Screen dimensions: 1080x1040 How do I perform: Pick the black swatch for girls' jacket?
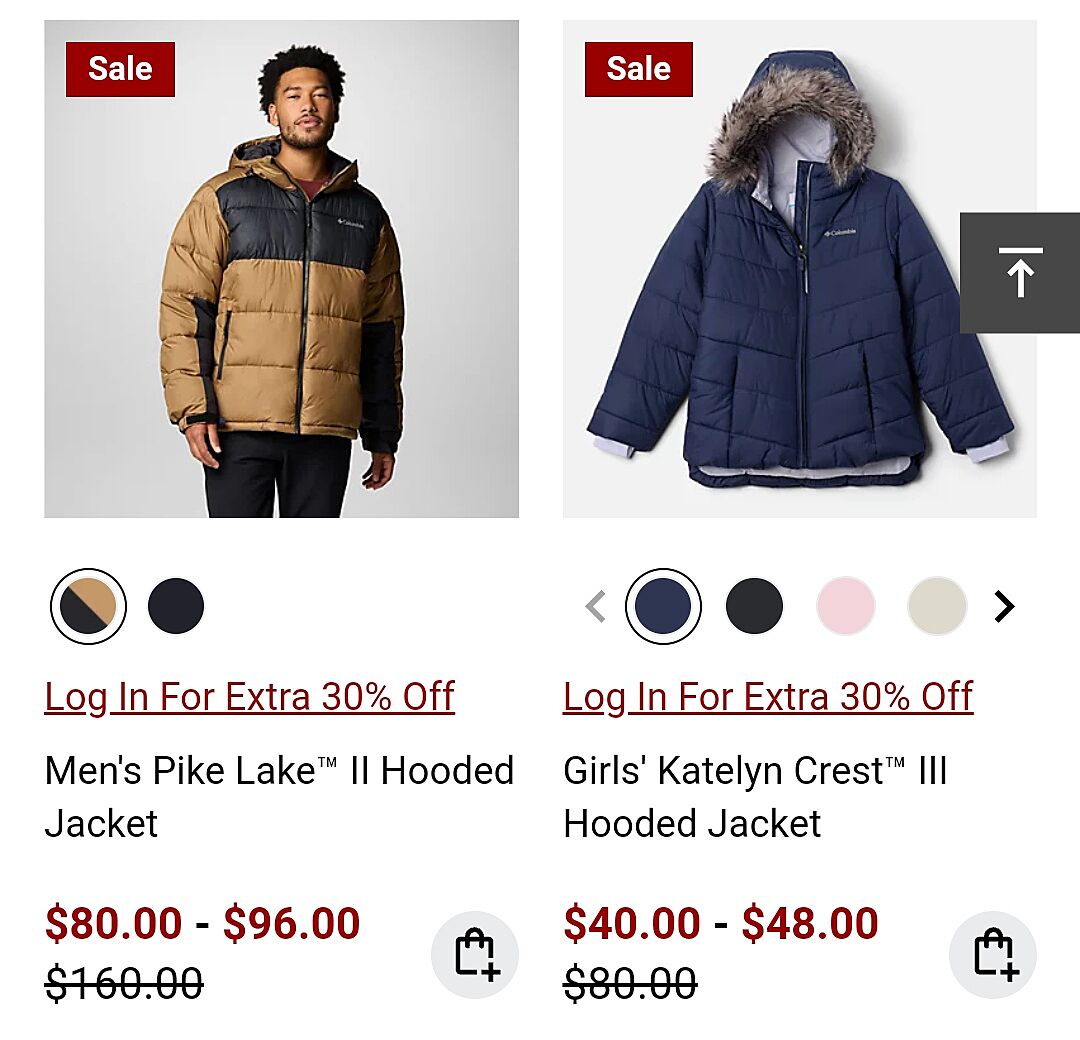pos(754,606)
